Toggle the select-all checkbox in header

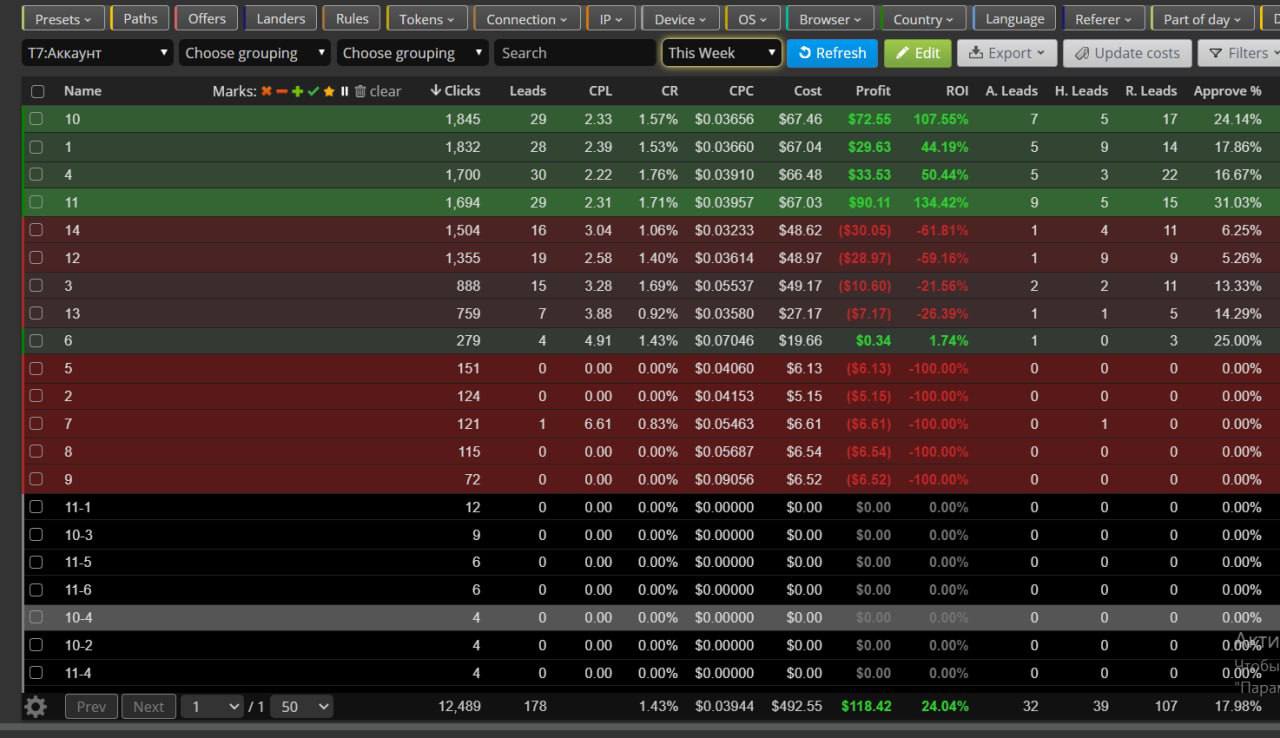[x=37, y=91]
